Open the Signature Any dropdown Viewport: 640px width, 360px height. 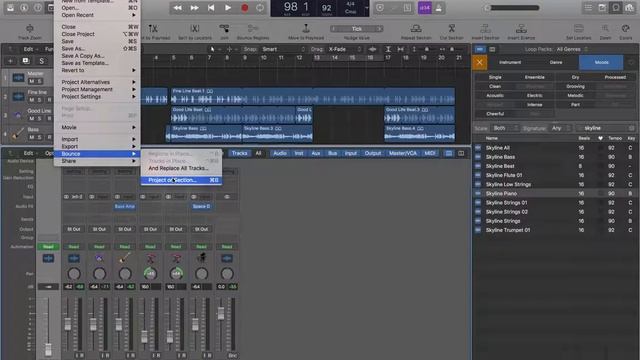point(560,128)
